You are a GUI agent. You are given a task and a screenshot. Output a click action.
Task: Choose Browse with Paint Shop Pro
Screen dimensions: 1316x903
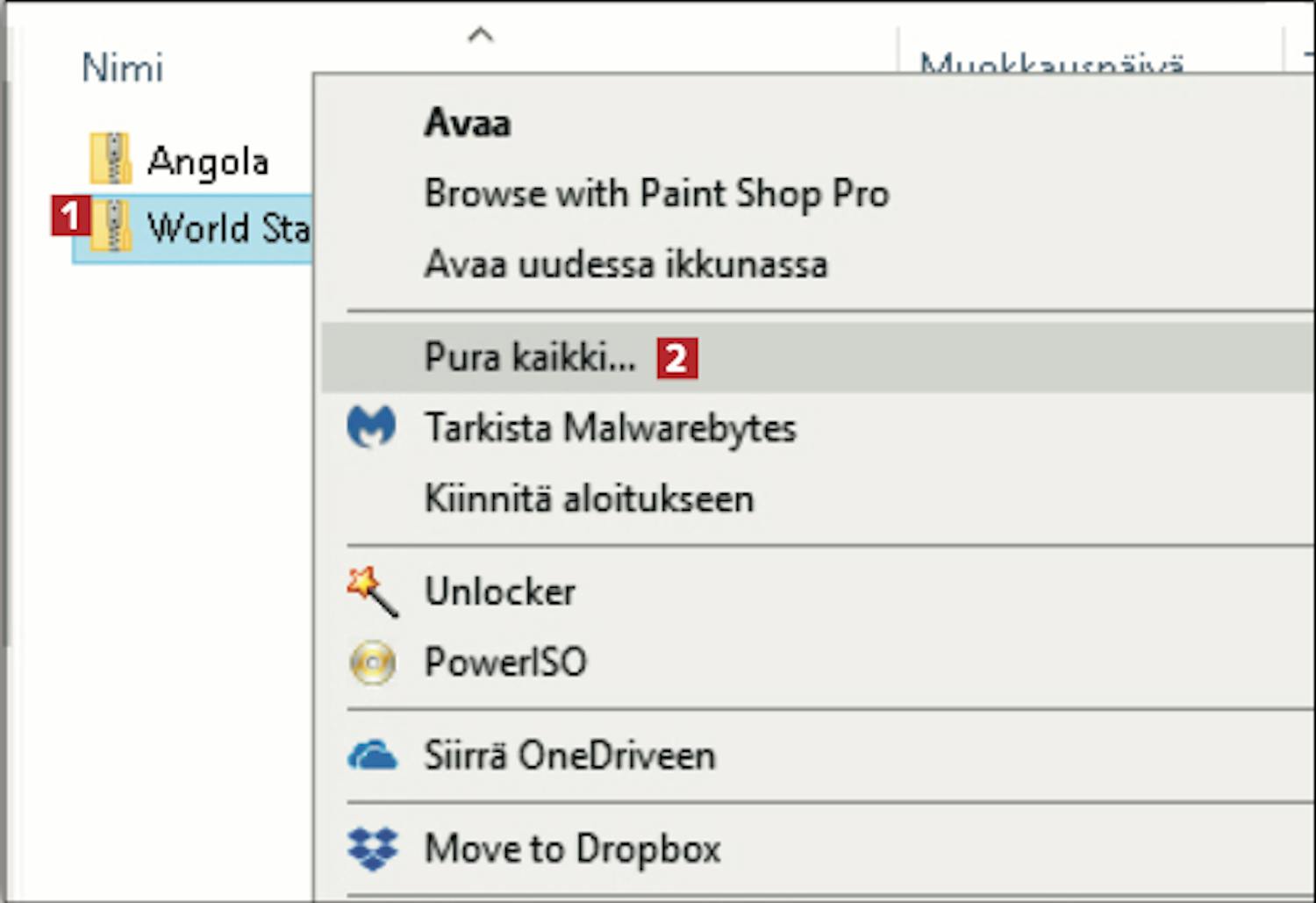click(x=656, y=194)
